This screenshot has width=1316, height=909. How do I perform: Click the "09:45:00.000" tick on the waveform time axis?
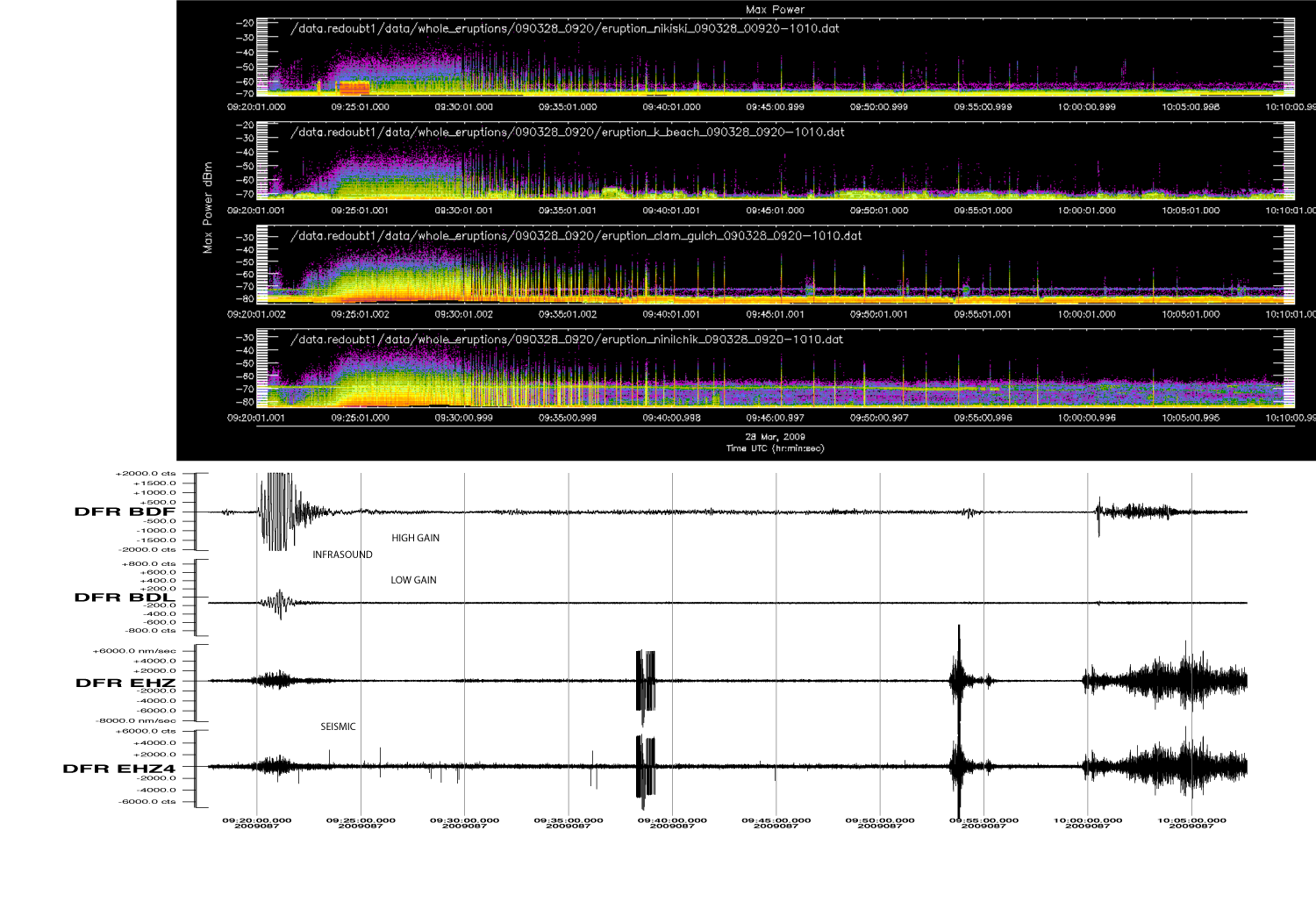click(776, 820)
